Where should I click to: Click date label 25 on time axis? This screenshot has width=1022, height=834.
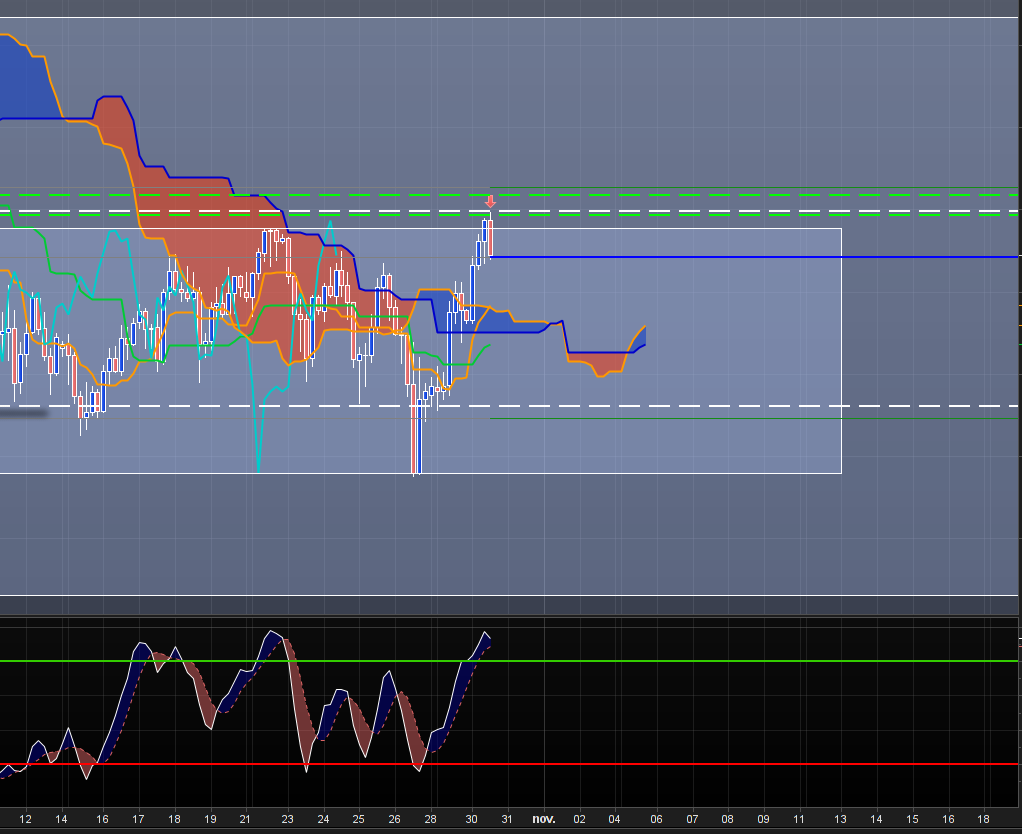coord(358,819)
